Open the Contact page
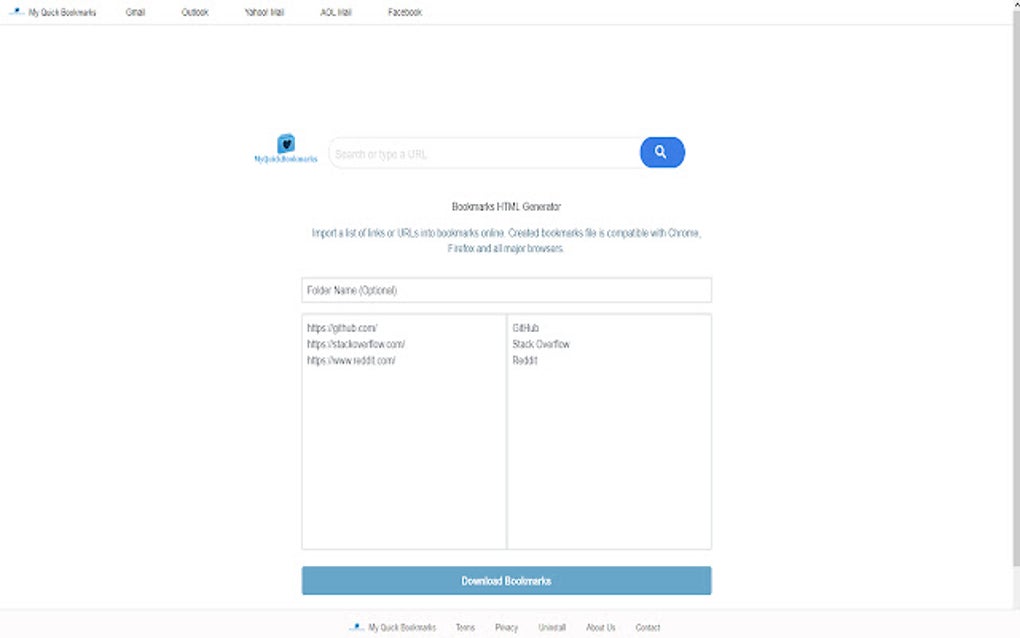The height and width of the screenshot is (638, 1020). click(647, 627)
